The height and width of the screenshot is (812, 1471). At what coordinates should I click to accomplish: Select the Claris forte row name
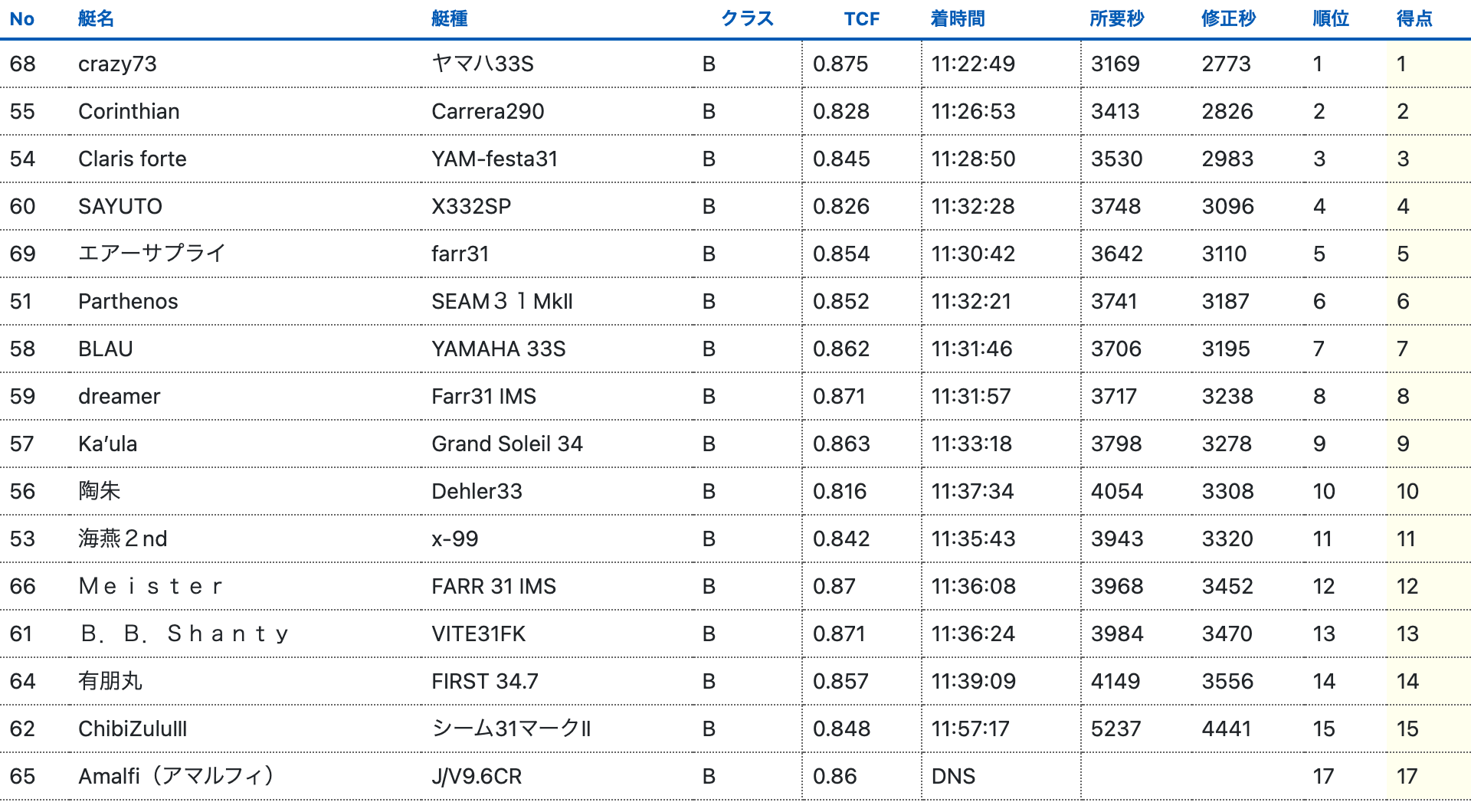[133, 159]
